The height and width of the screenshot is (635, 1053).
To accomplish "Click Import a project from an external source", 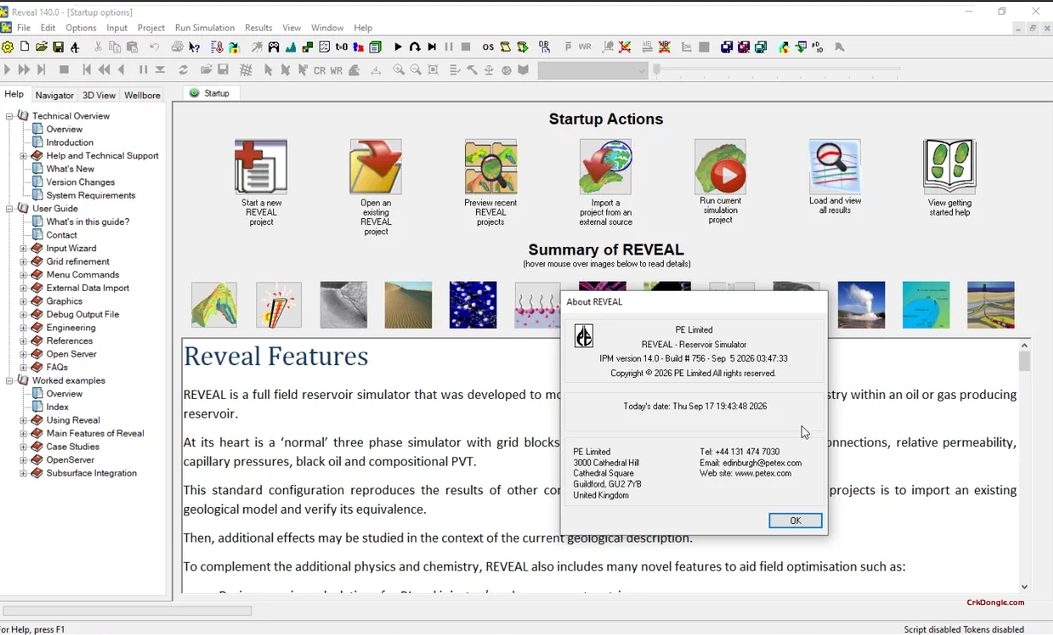I will click(x=606, y=166).
